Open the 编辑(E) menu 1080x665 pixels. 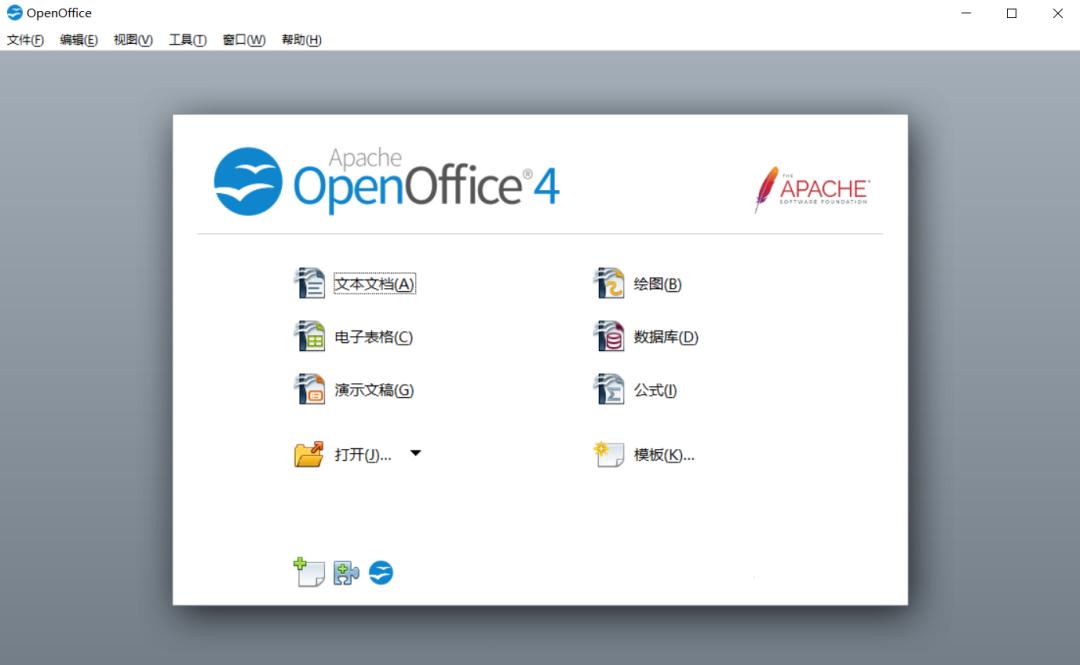[79, 40]
